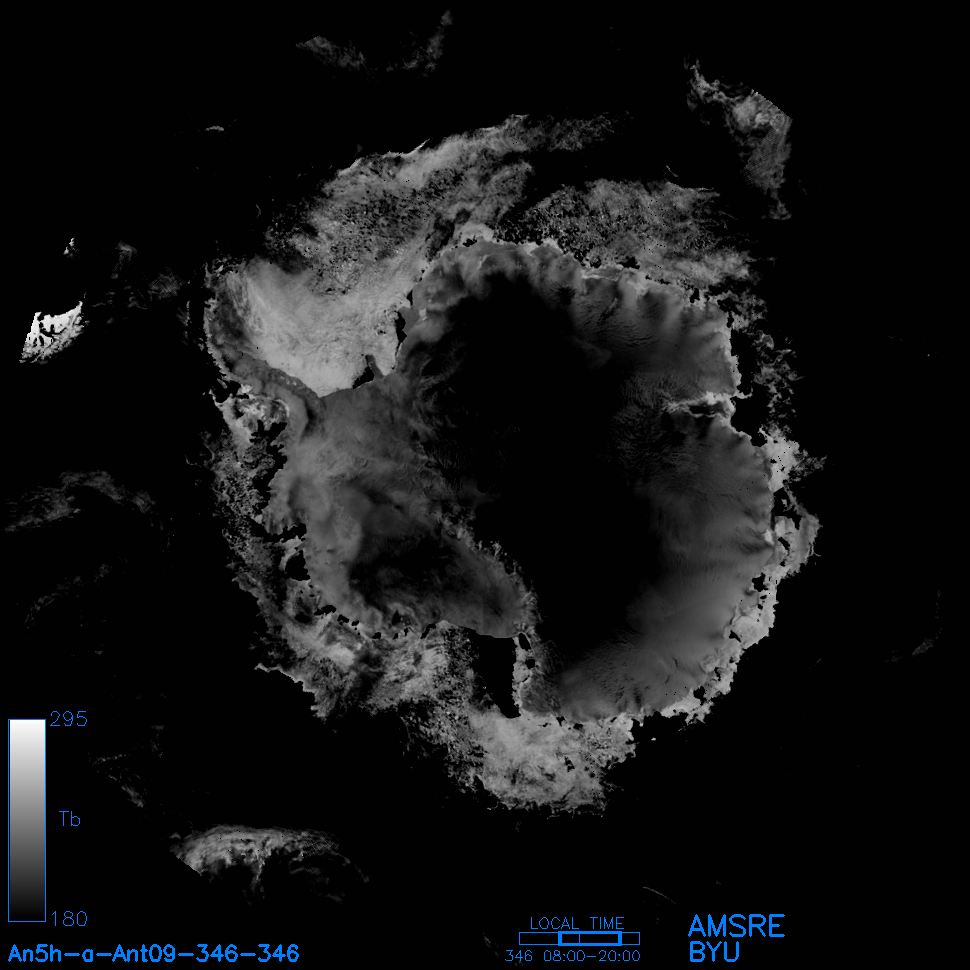Click the local time range bar

click(579, 938)
